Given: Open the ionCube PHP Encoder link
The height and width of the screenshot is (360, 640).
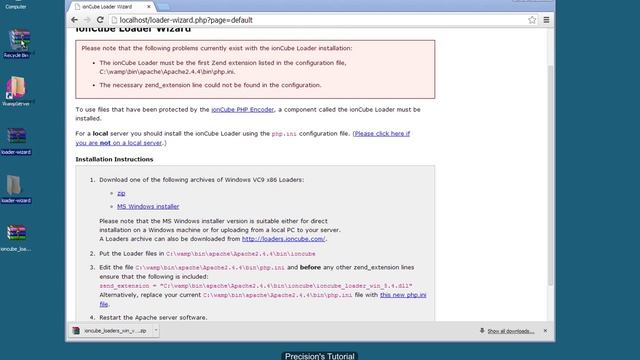Looking at the screenshot, I should (x=242, y=109).
